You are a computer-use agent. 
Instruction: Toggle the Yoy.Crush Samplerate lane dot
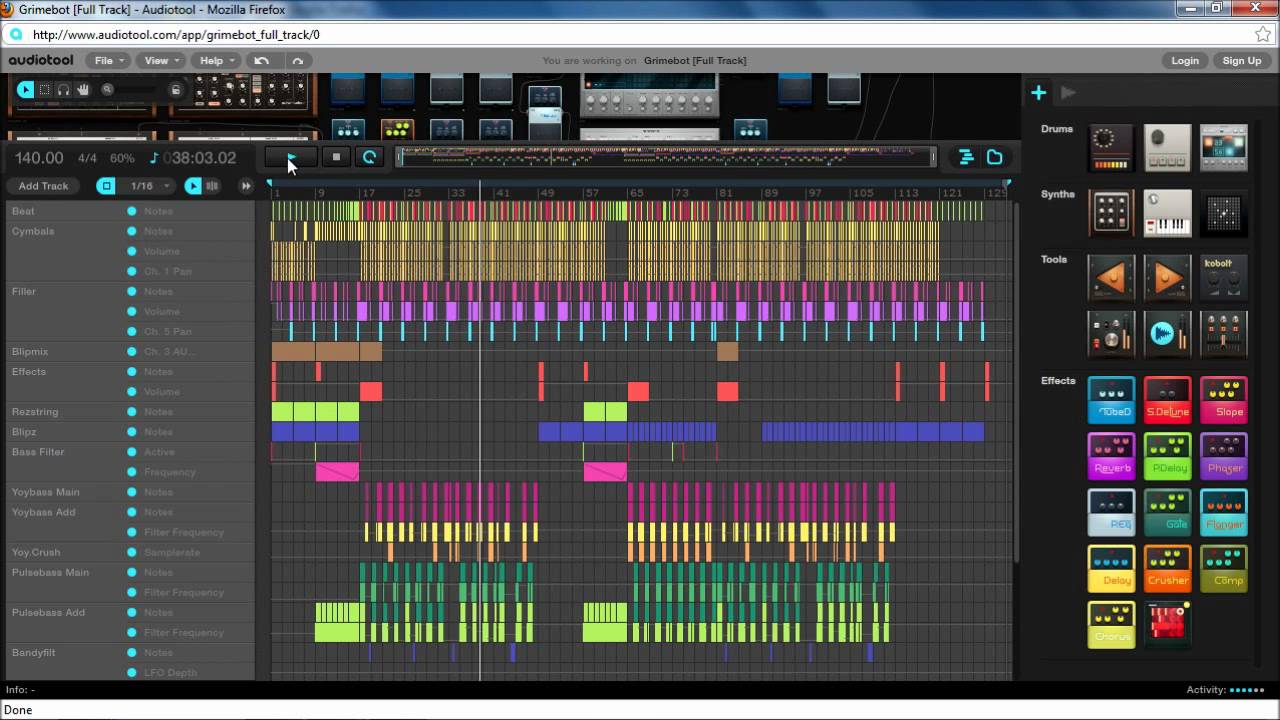(131, 552)
